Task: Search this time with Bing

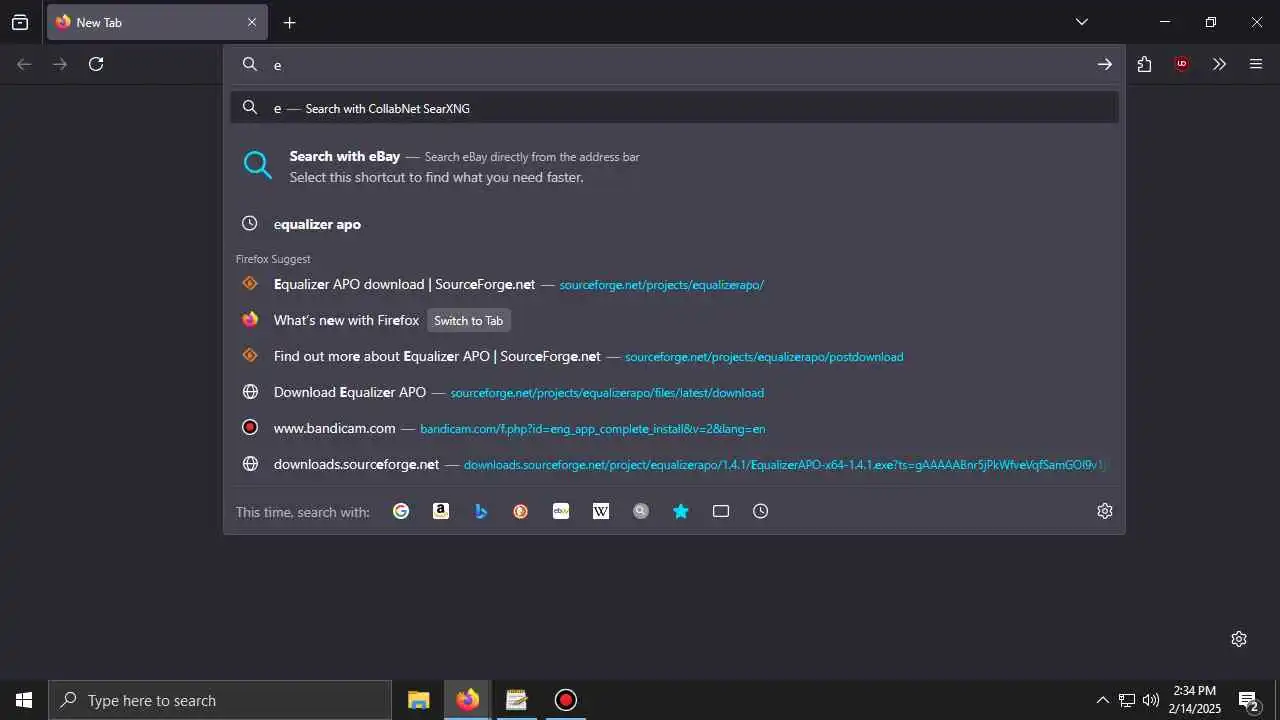Action: point(481,511)
